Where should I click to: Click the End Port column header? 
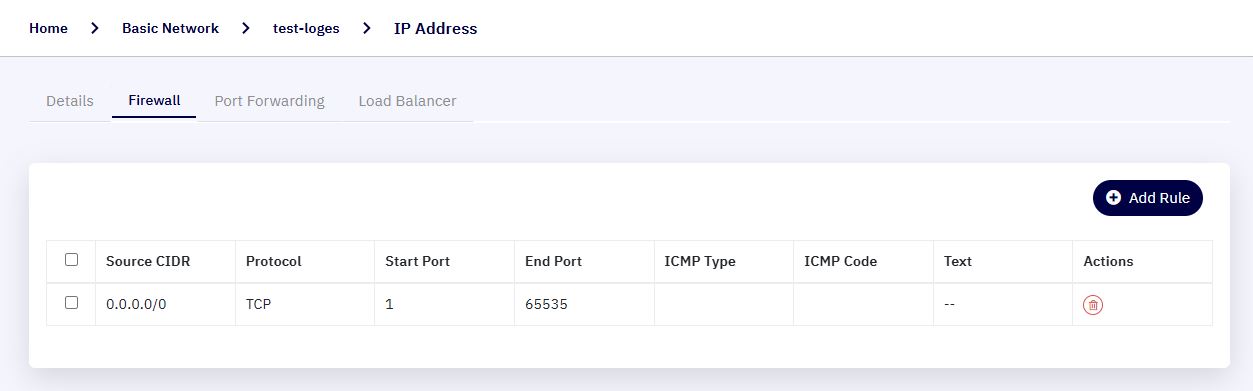[553, 261]
